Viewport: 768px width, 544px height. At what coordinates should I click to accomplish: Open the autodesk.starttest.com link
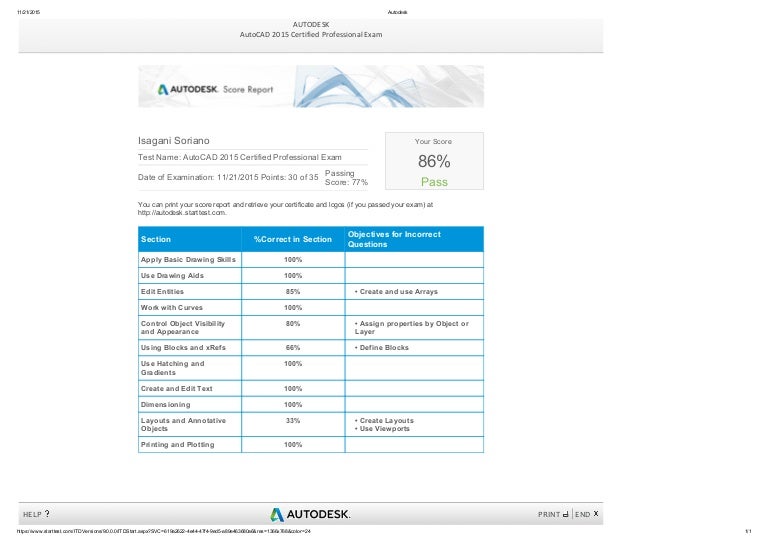tap(182, 212)
